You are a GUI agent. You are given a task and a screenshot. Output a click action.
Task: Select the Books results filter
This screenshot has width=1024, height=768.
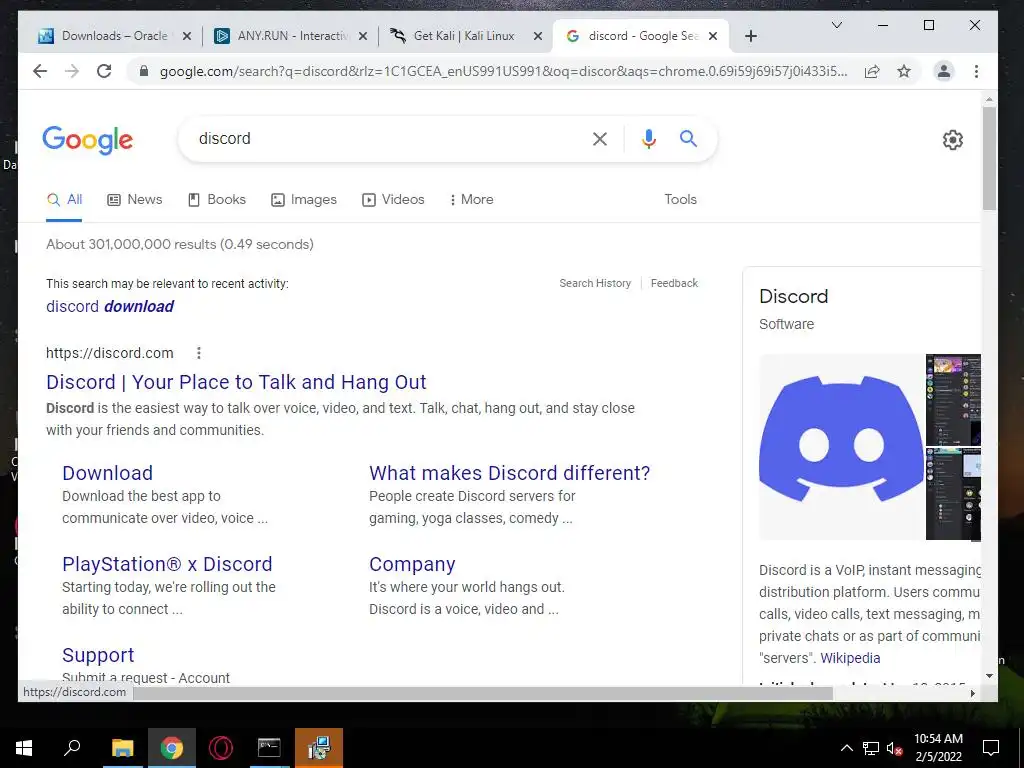click(217, 199)
